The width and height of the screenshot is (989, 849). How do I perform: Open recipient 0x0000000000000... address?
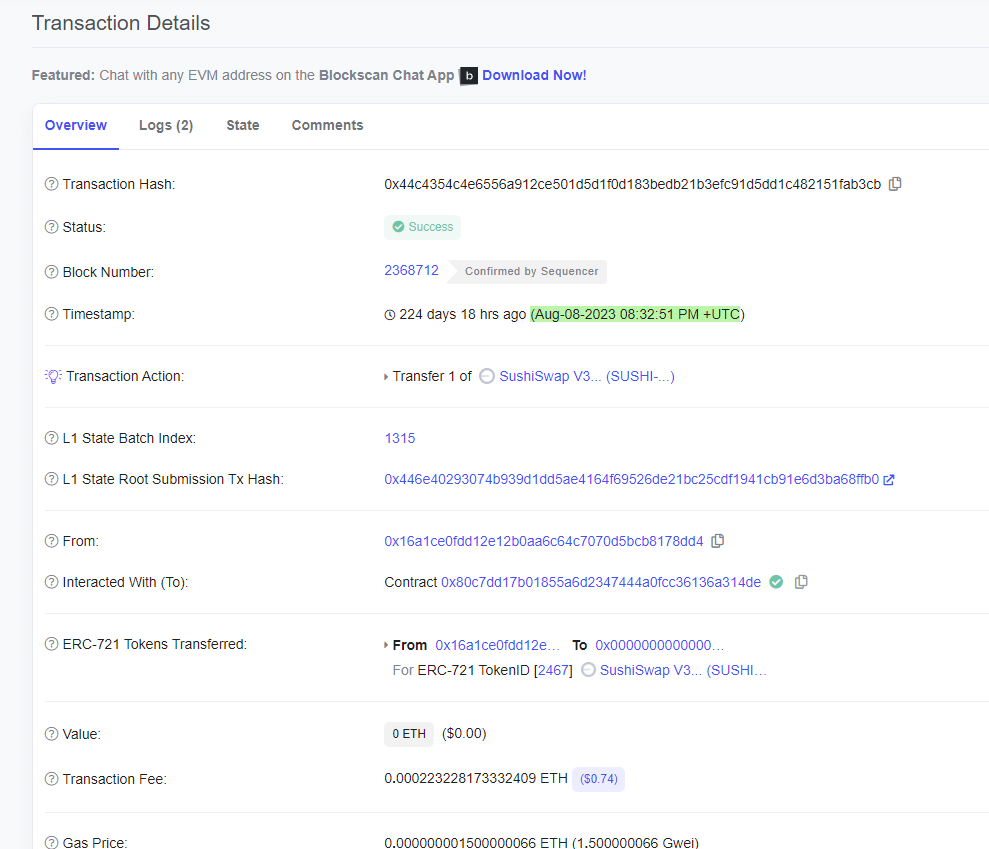660,645
